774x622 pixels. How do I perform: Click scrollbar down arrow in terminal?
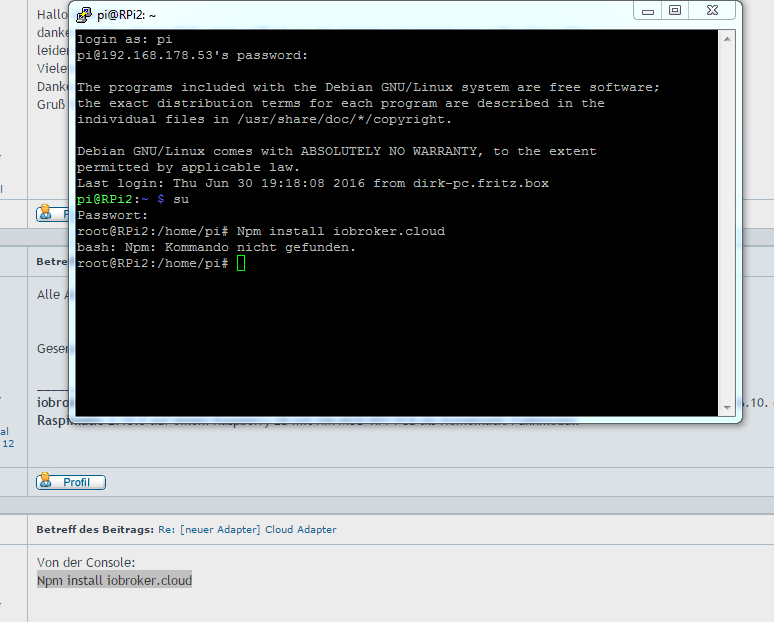[x=727, y=408]
